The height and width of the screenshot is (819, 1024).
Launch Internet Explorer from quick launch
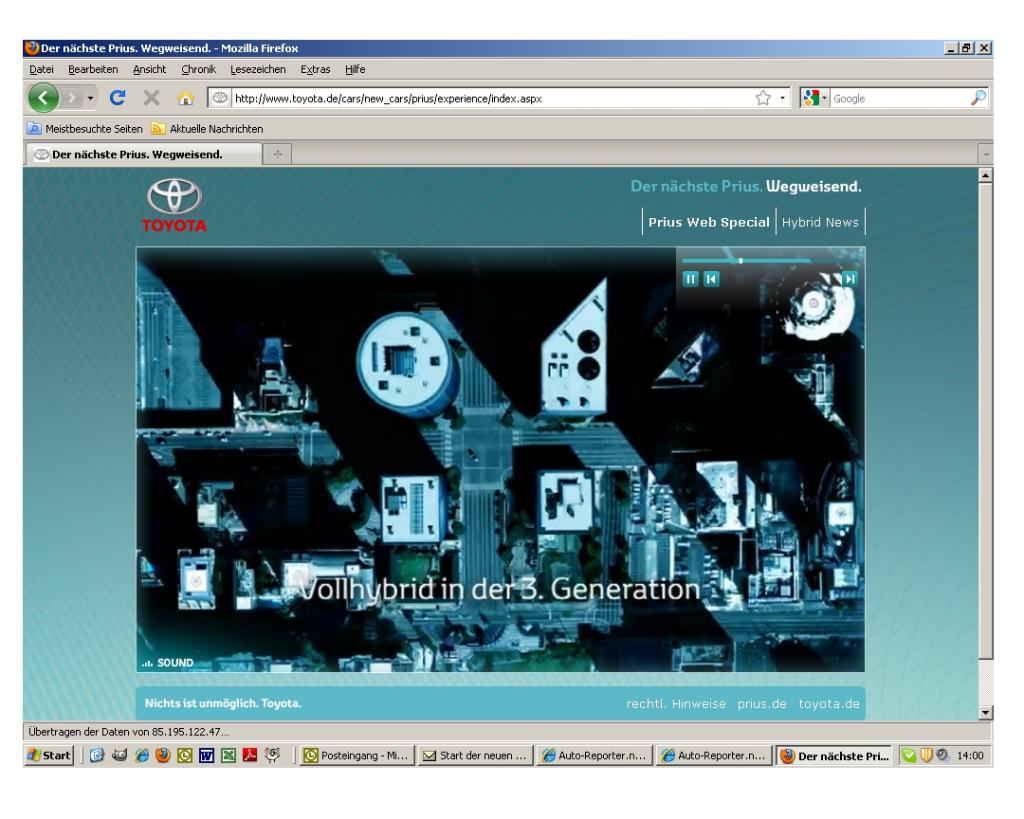click(x=141, y=756)
